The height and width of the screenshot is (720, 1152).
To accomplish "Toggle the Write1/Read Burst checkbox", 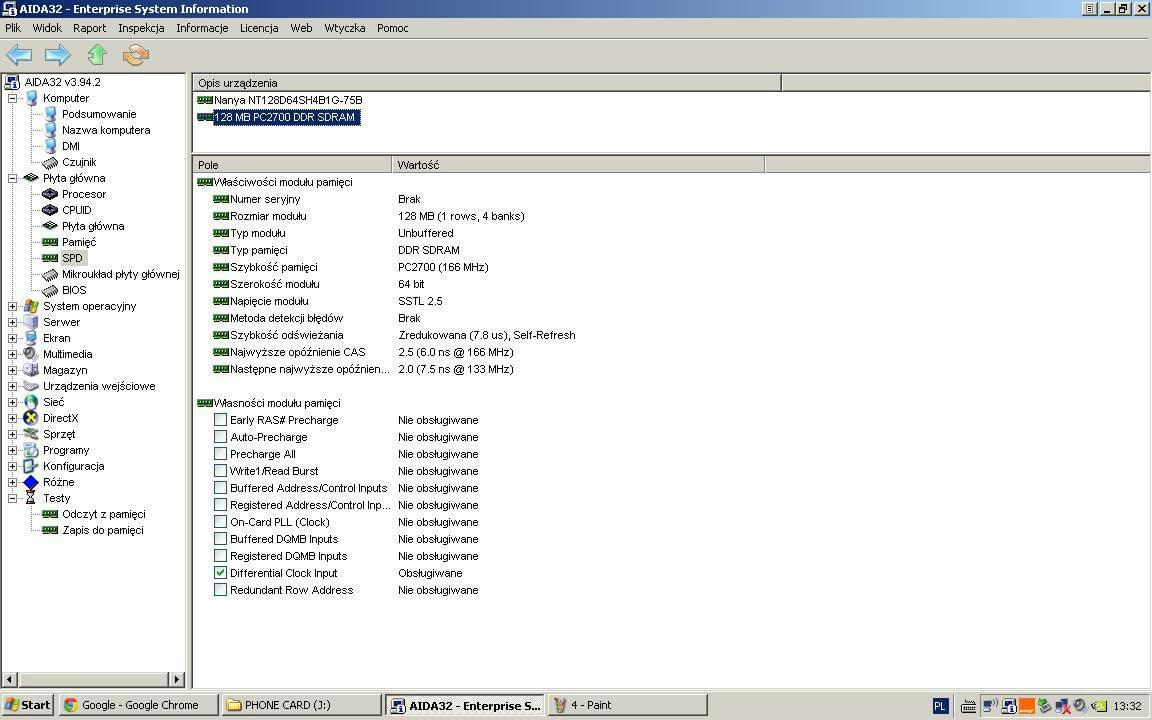I will 220,470.
